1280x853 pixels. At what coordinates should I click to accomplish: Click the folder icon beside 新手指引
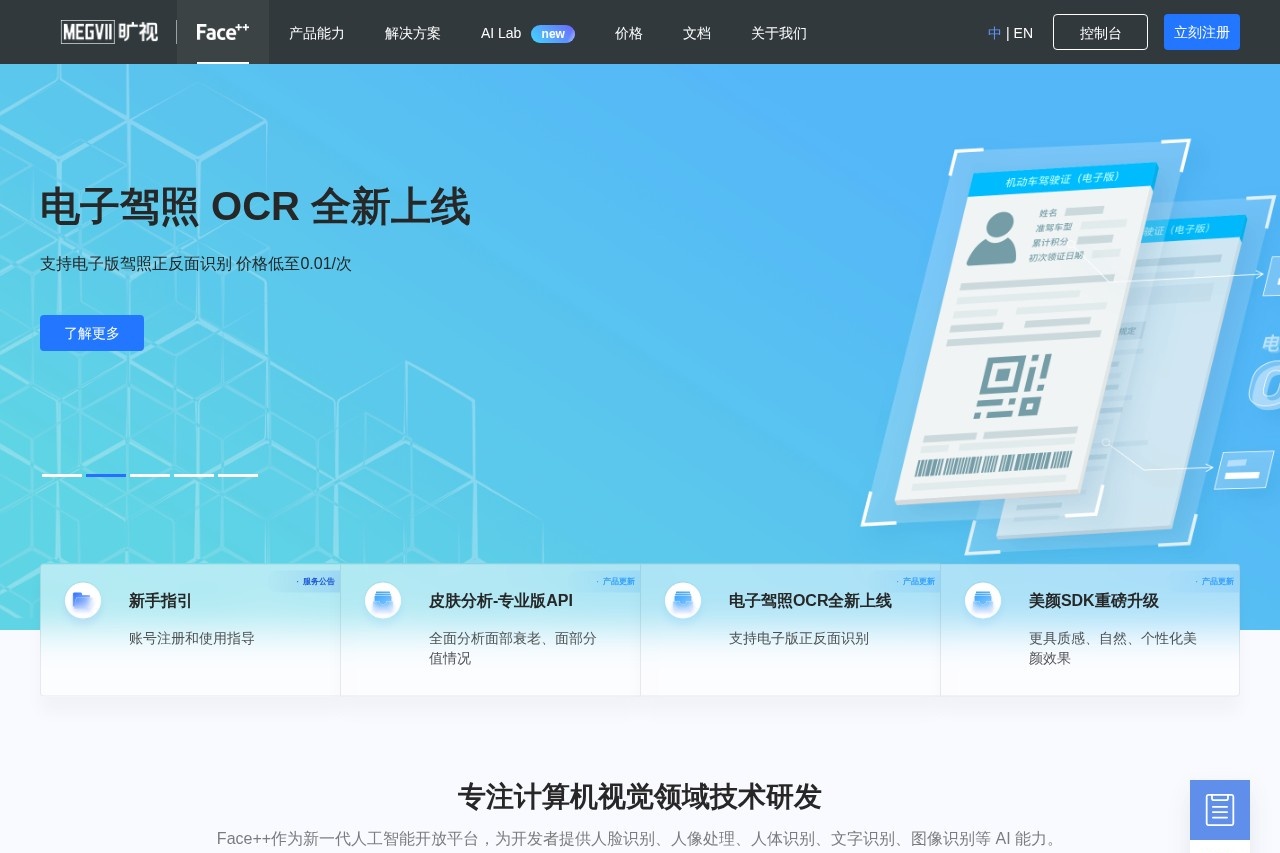(x=83, y=600)
